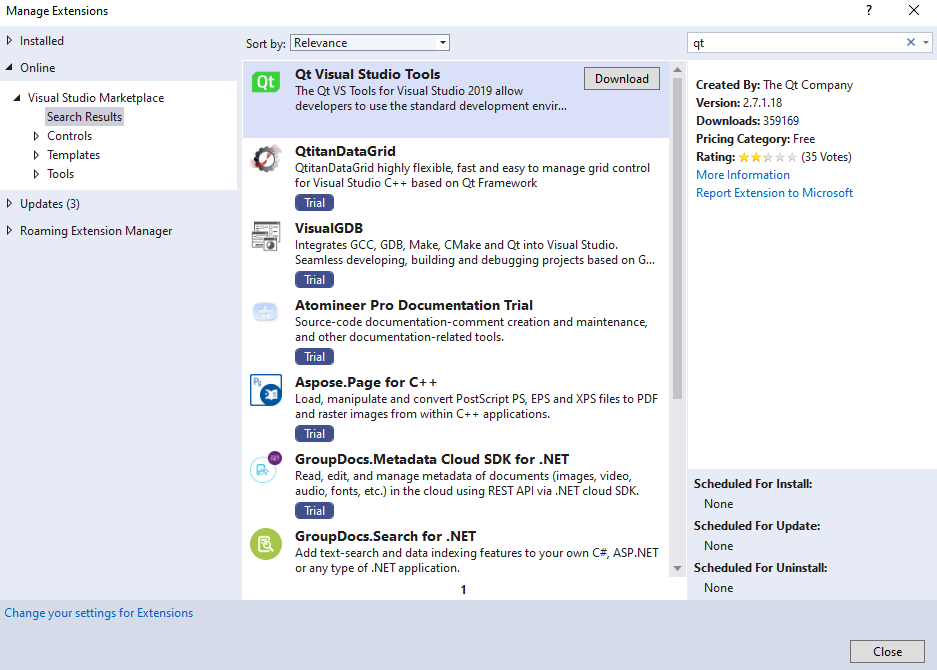Click the Scheduled For Update label
937x670 pixels.
coord(757,526)
